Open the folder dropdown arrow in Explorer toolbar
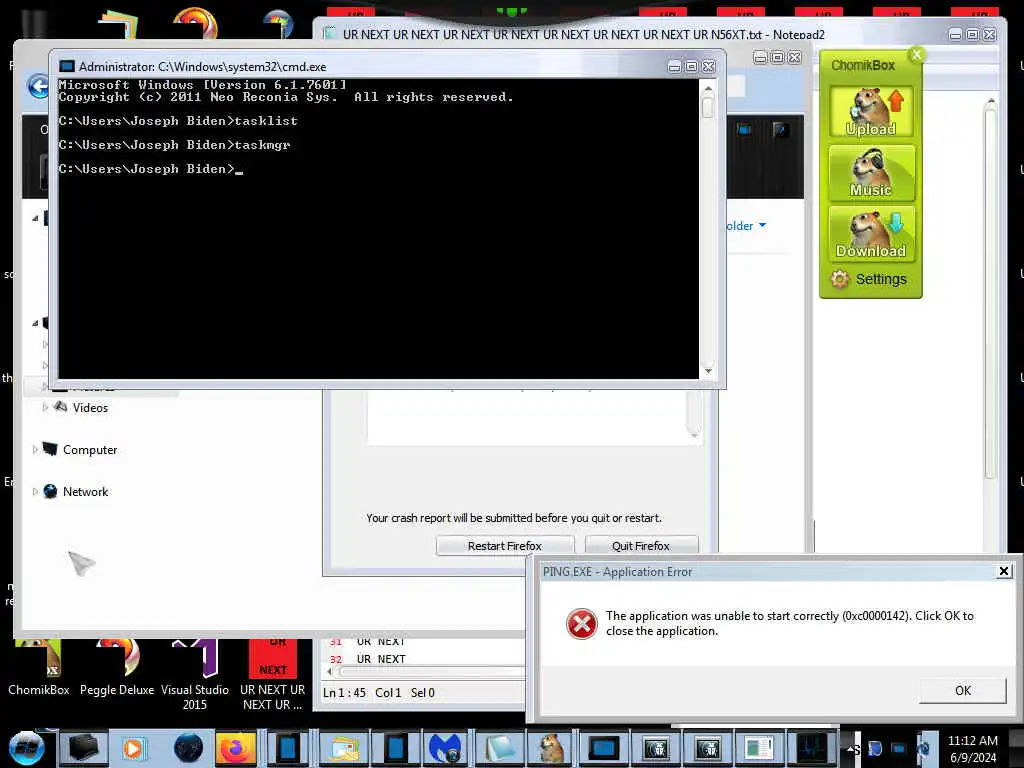This screenshot has height=768, width=1024. [x=762, y=225]
